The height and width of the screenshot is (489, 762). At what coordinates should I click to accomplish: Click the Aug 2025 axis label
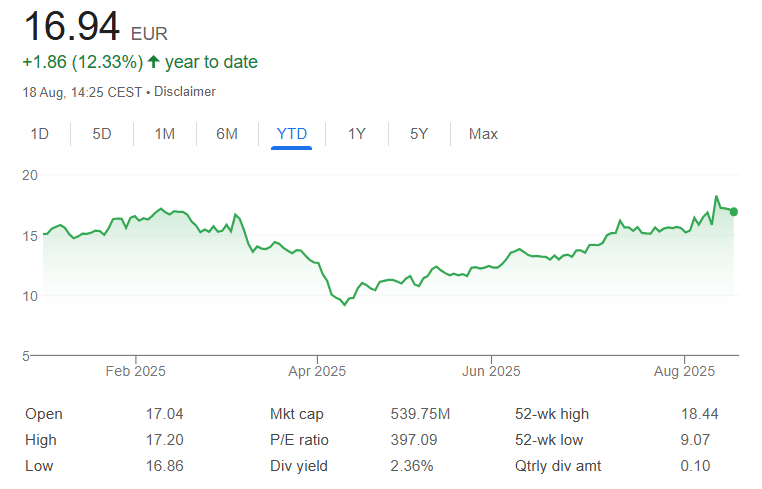coord(685,371)
